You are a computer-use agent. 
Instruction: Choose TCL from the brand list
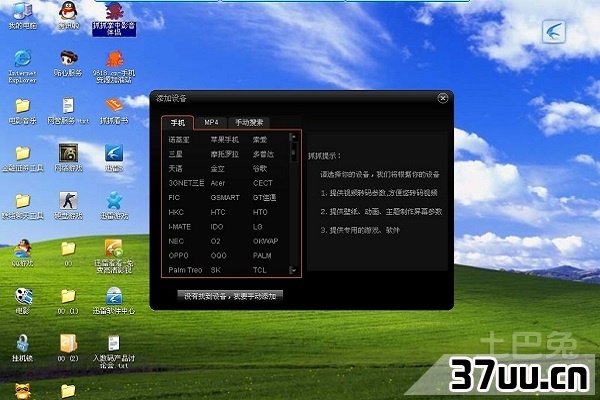pos(259,270)
